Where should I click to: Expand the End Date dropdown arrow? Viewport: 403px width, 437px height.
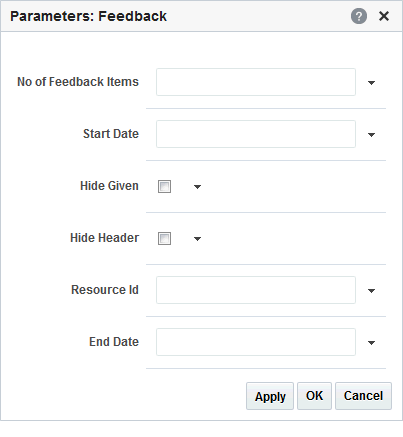coord(371,342)
